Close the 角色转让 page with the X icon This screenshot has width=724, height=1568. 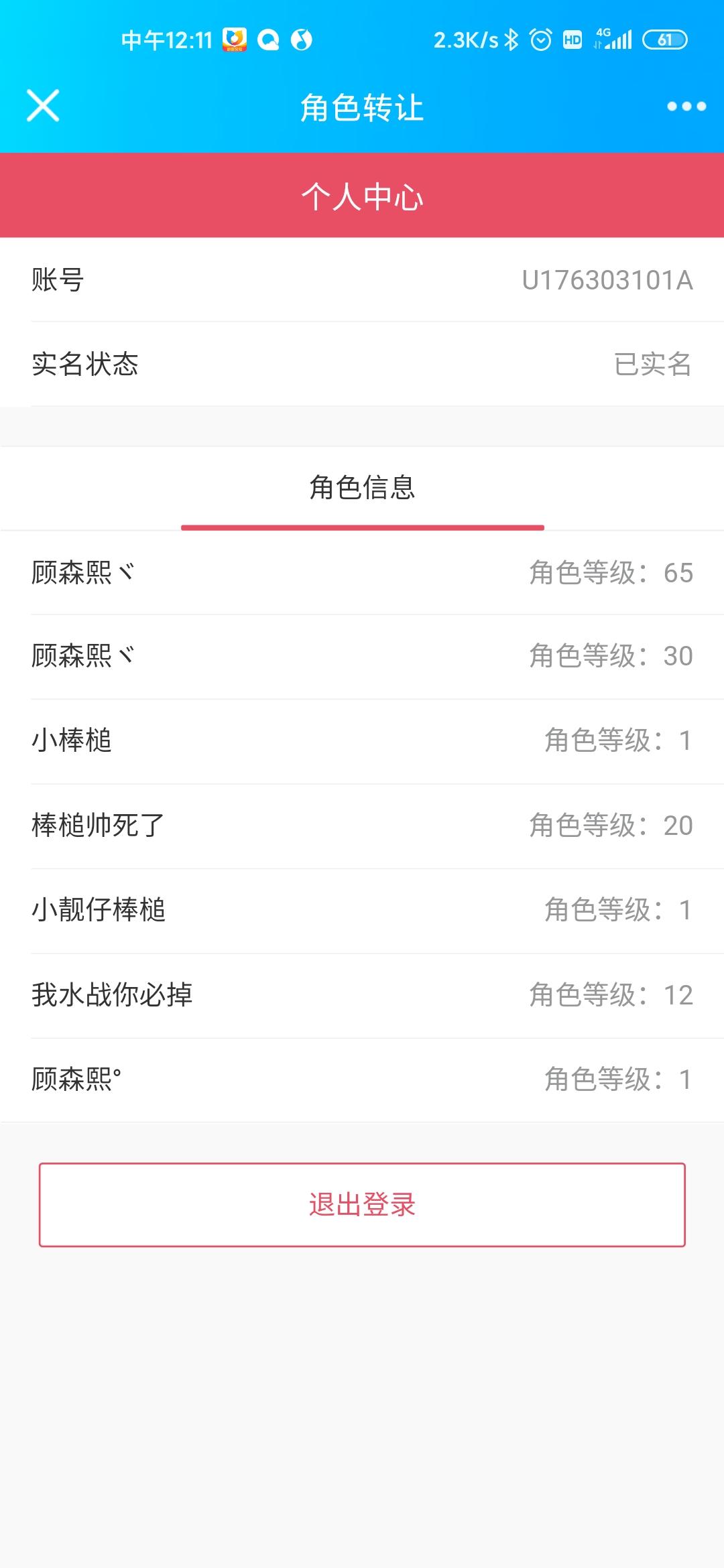pyautogui.click(x=43, y=106)
